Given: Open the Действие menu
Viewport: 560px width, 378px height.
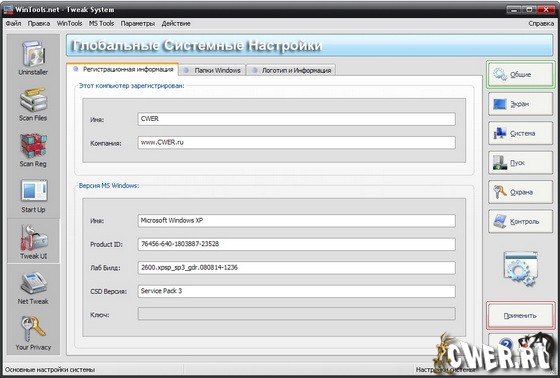Looking at the screenshot, I should click(176, 23).
